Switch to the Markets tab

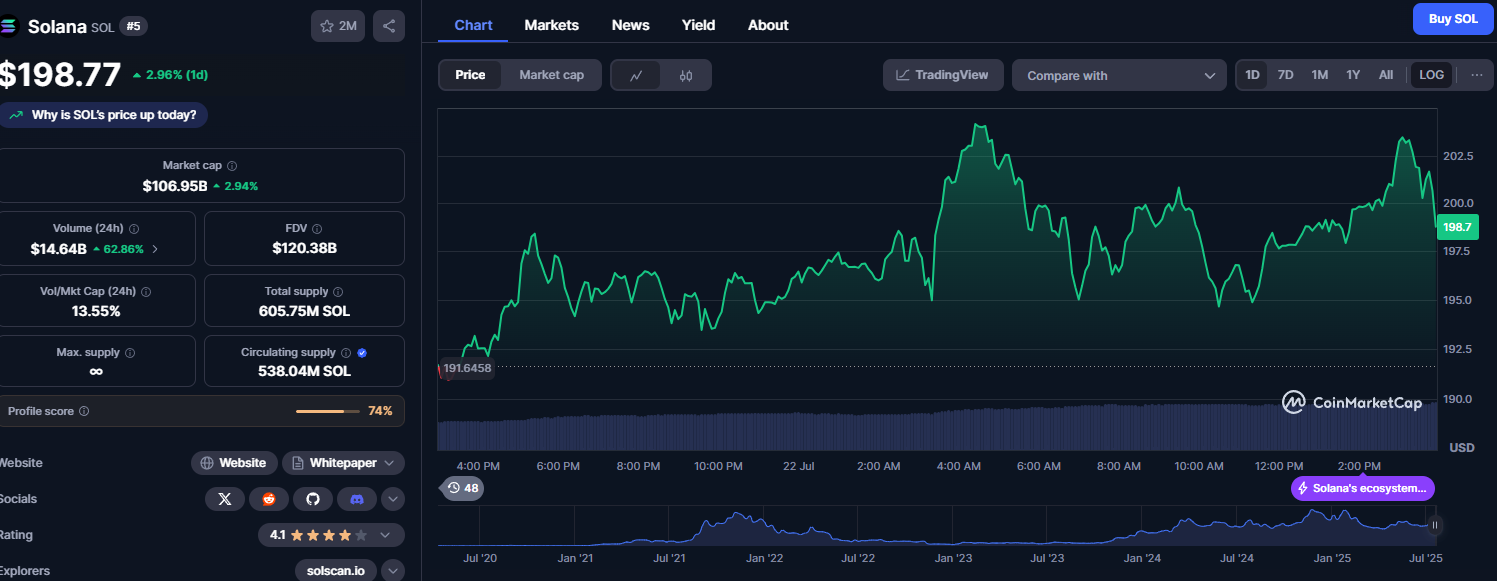[x=551, y=25]
